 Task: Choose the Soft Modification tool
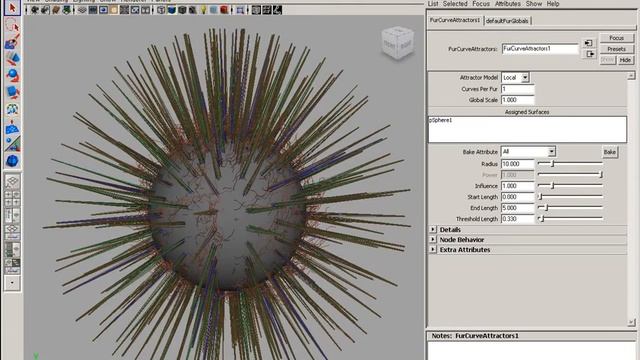tap(12, 127)
